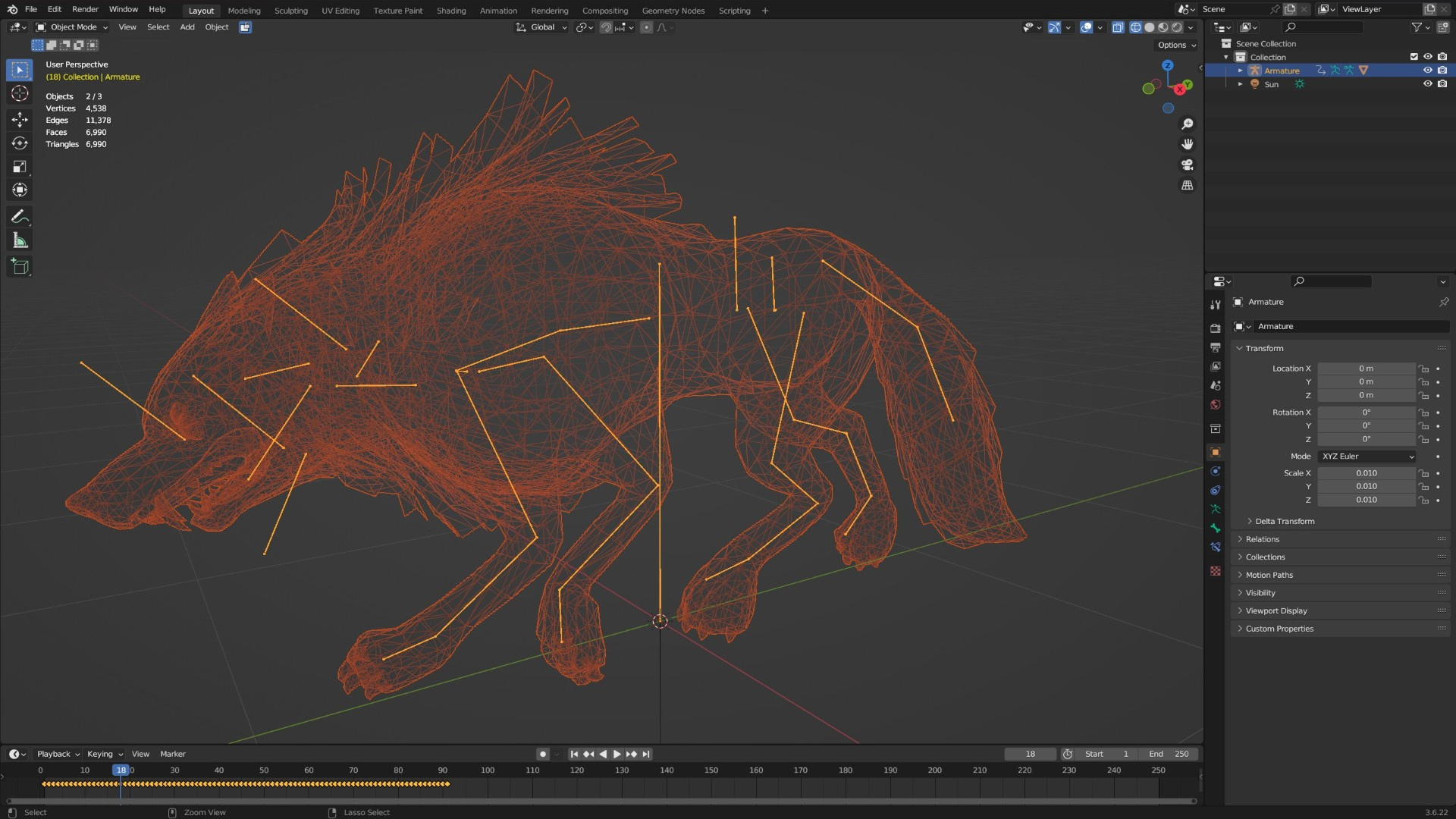Pin the Armature properties panel

1444,302
